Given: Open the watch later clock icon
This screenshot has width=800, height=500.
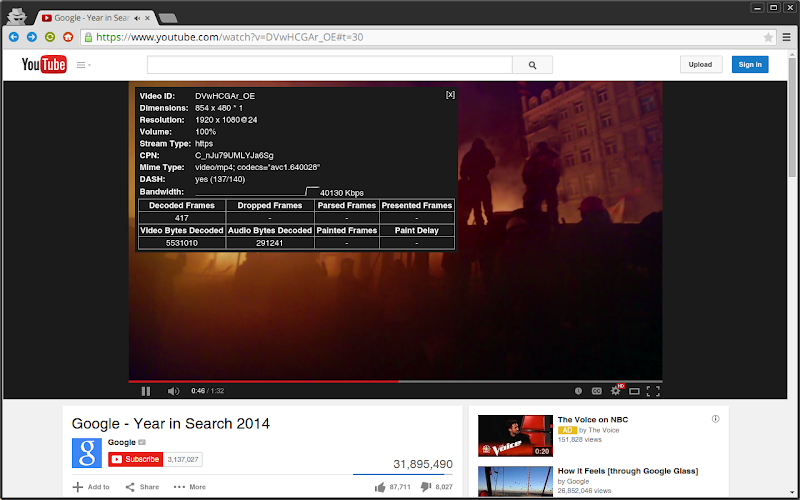Looking at the screenshot, I should (578, 391).
